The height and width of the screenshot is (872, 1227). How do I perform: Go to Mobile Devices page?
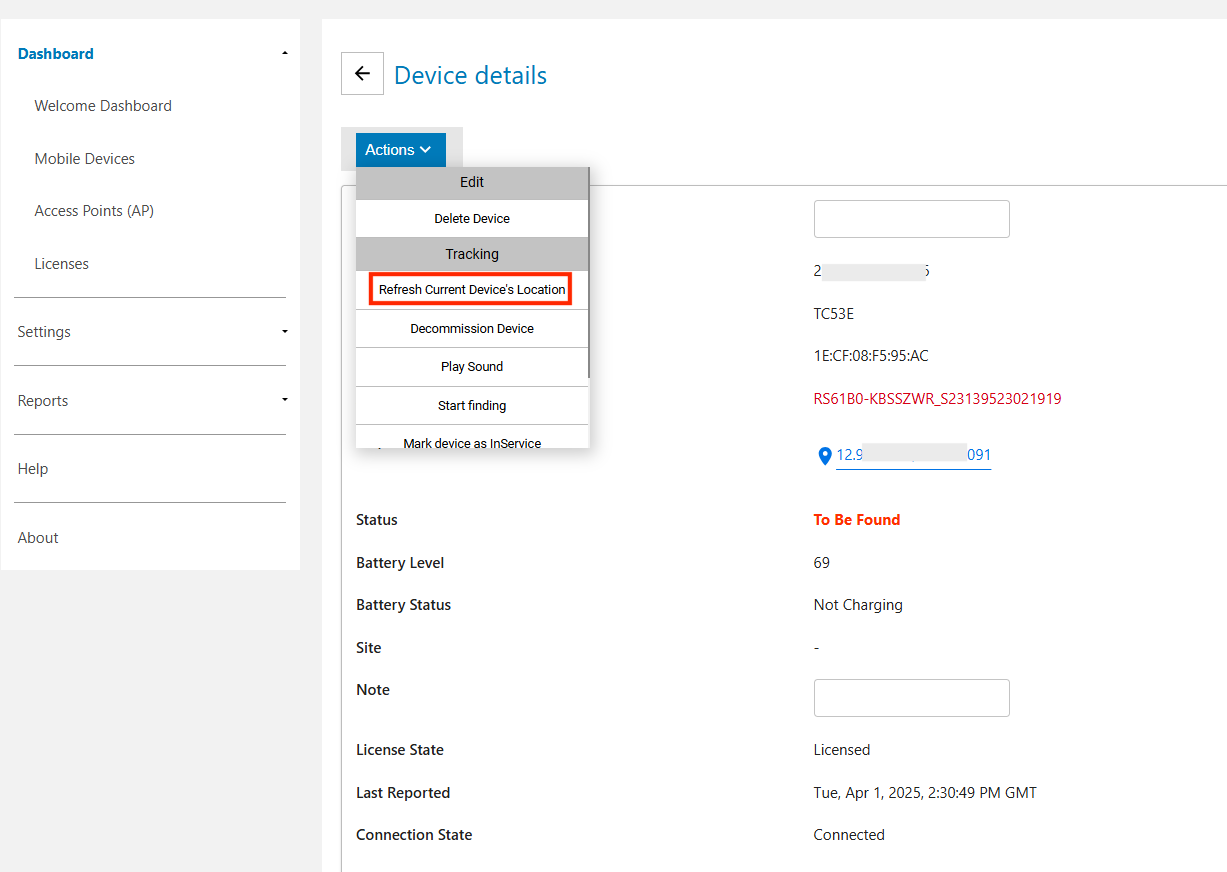coord(85,159)
